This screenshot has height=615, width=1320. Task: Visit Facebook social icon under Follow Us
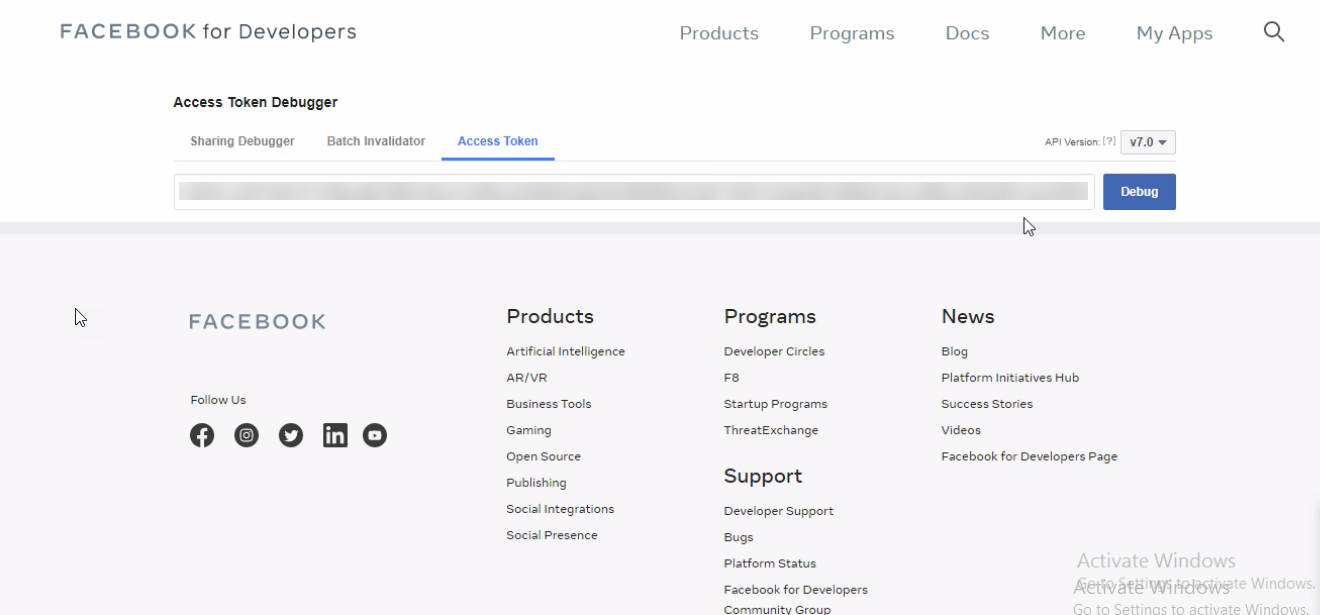coord(202,435)
